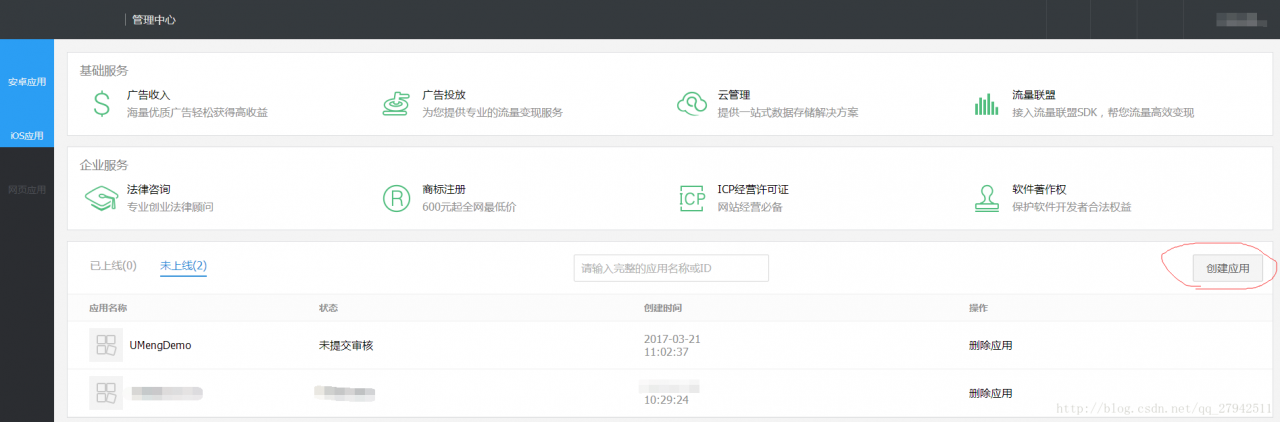
Task: Click the 提供一站式数据存储解决方案 description
Action: [x=787, y=112]
